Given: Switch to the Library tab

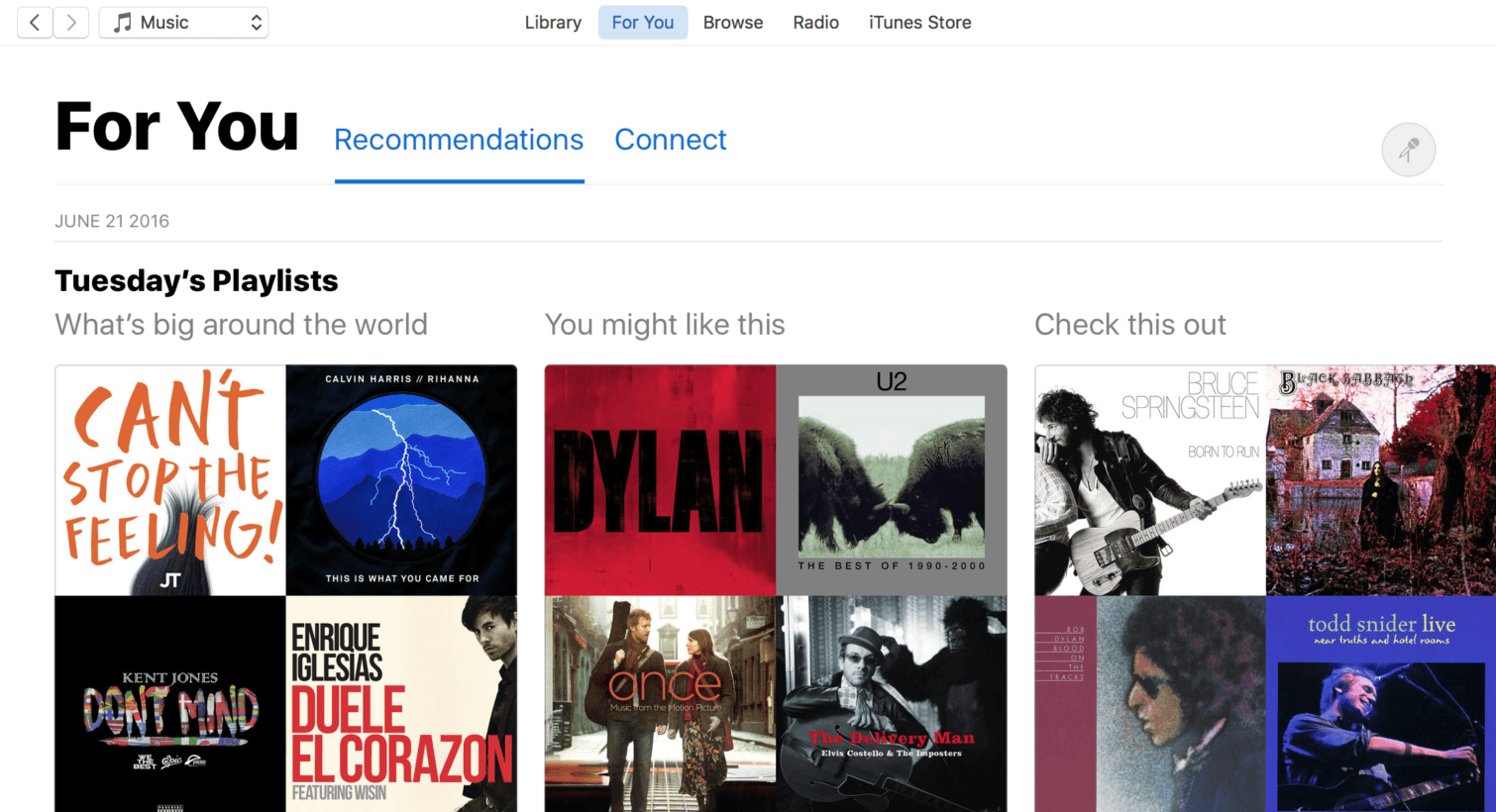Looking at the screenshot, I should pos(553,22).
